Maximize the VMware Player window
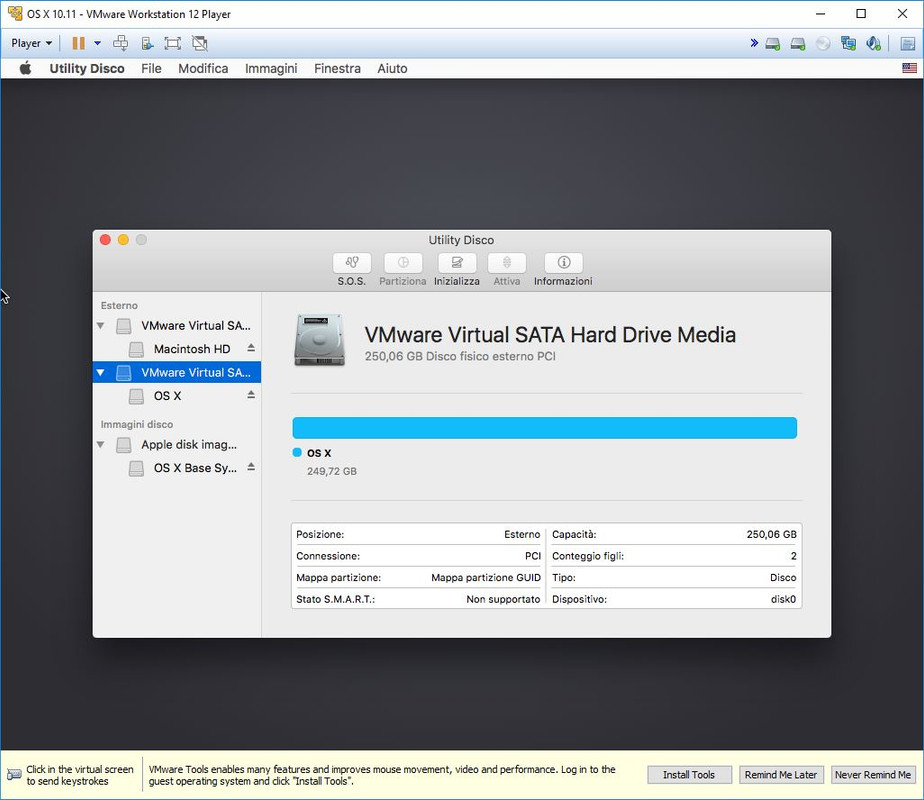The height and width of the screenshot is (800, 924). (861, 14)
